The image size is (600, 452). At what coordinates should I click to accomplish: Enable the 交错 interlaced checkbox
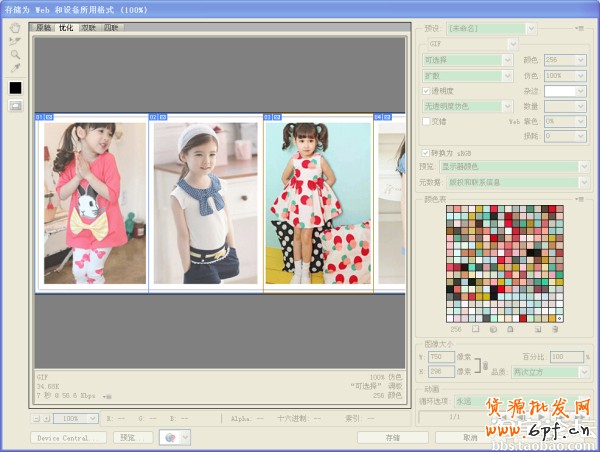click(x=426, y=121)
